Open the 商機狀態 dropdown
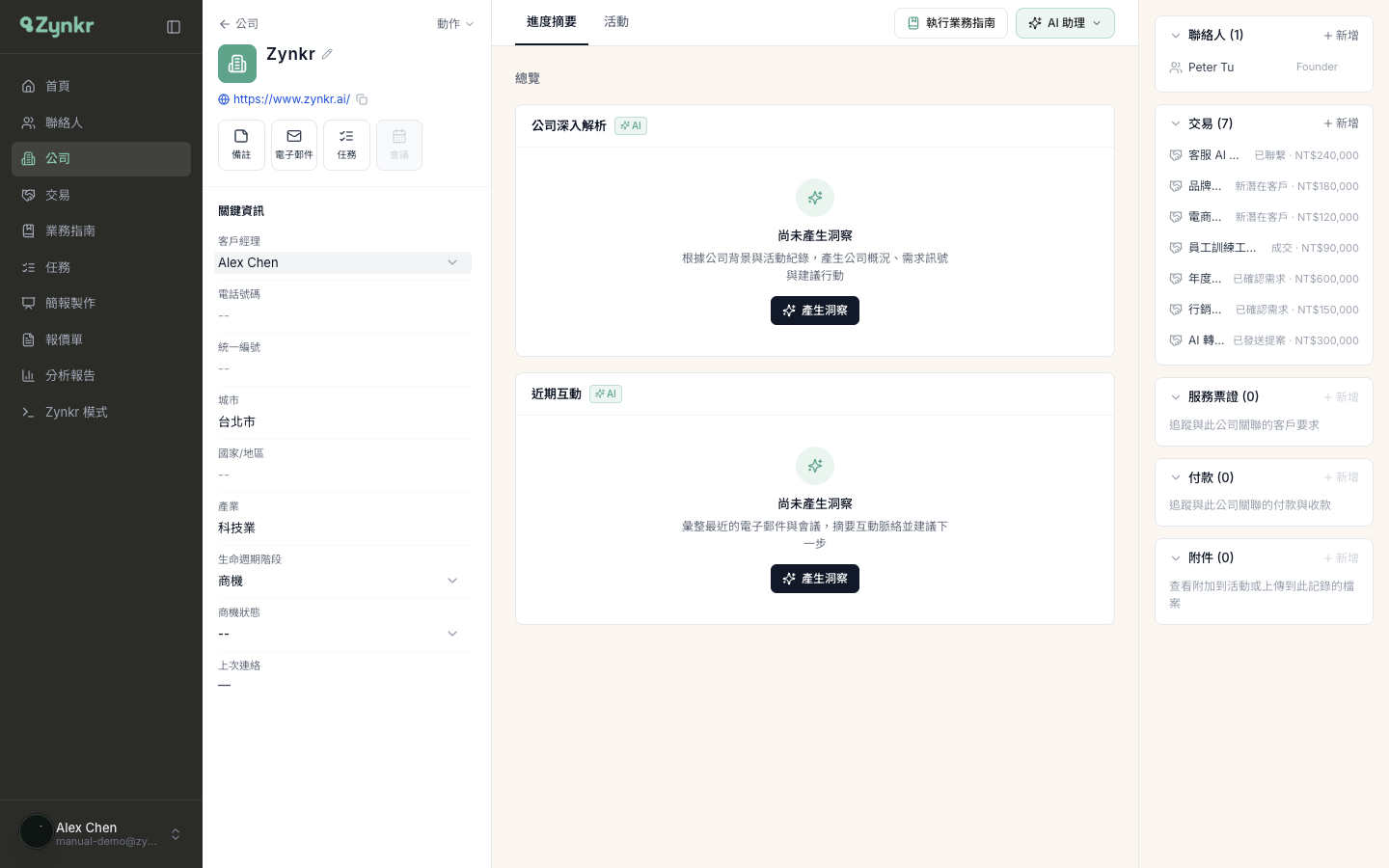 pyautogui.click(x=342, y=634)
